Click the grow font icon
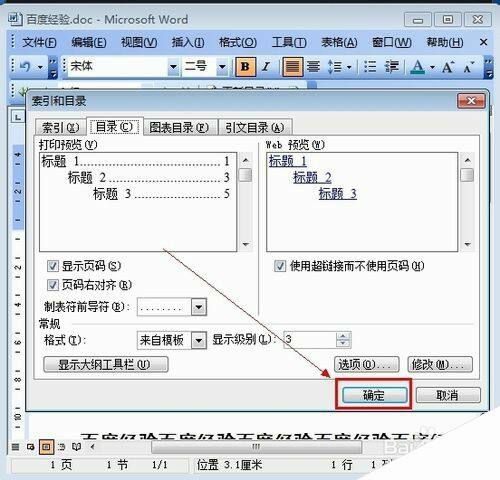 tap(448, 67)
